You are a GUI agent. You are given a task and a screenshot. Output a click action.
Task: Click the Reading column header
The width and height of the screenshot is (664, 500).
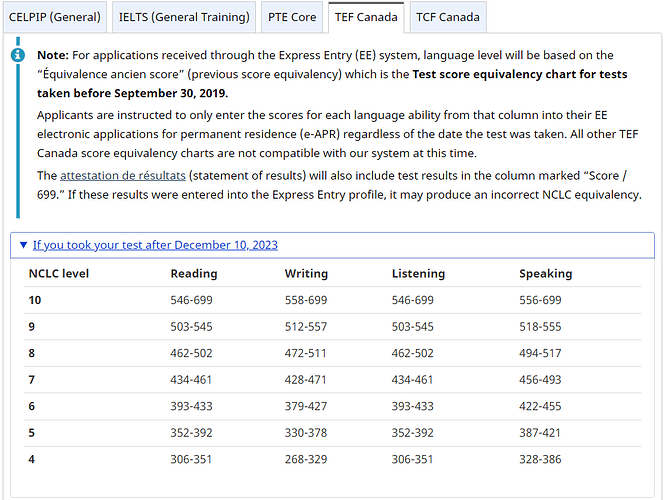194,273
